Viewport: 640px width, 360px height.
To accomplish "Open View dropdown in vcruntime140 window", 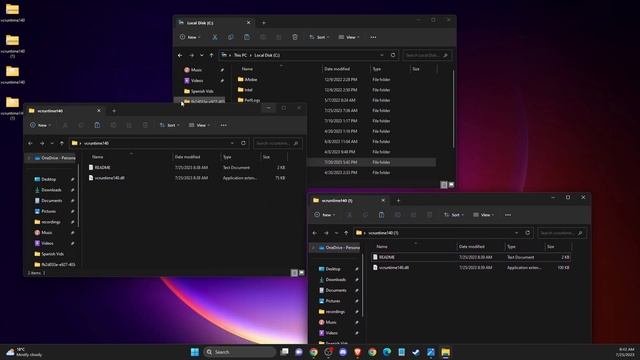I will (x=199, y=125).
